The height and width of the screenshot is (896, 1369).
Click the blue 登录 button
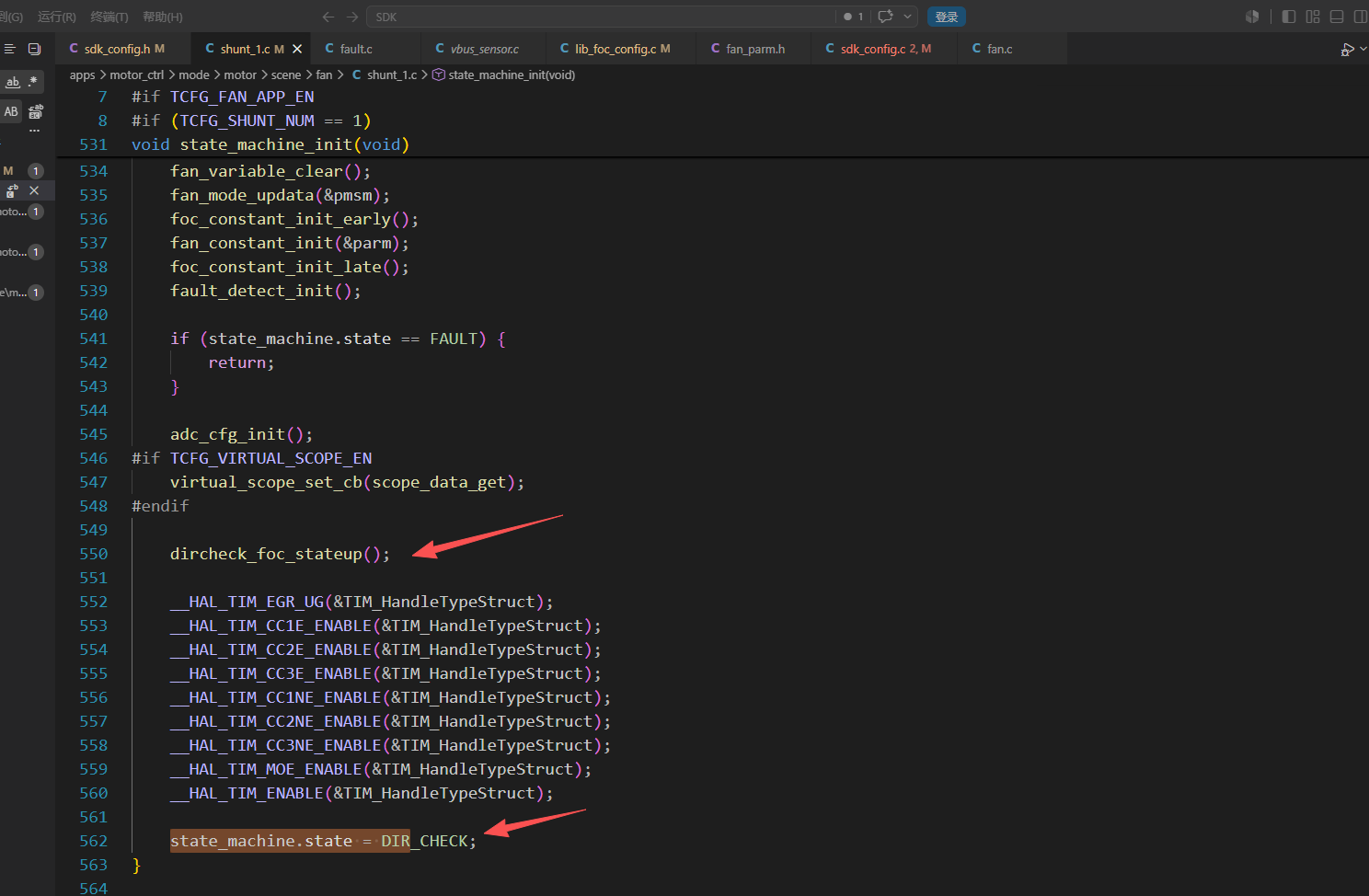[947, 17]
